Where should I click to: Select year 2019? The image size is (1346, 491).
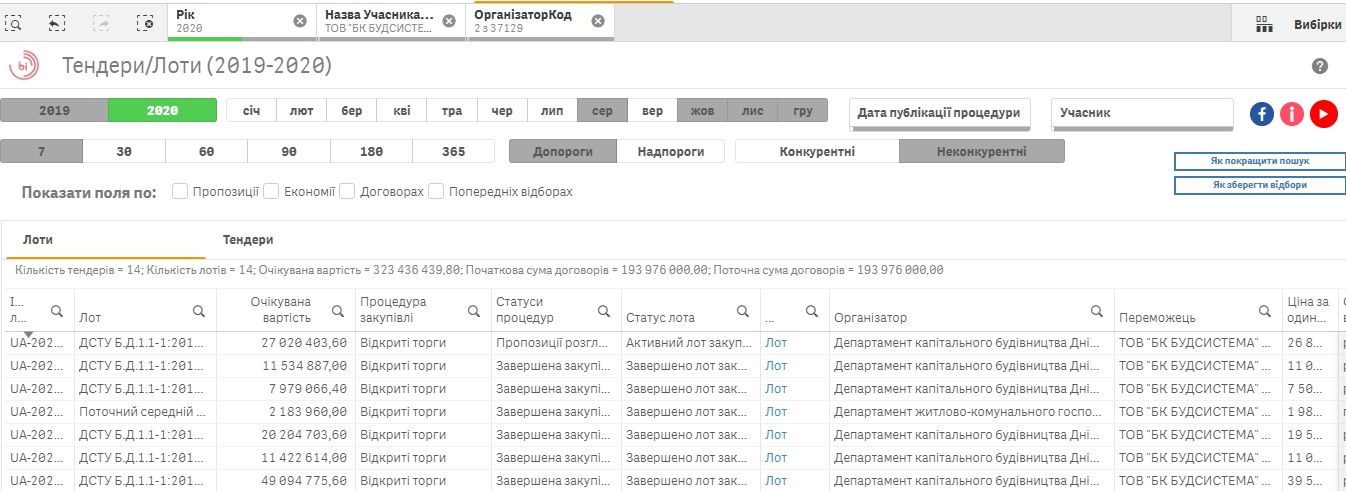click(54, 111)
